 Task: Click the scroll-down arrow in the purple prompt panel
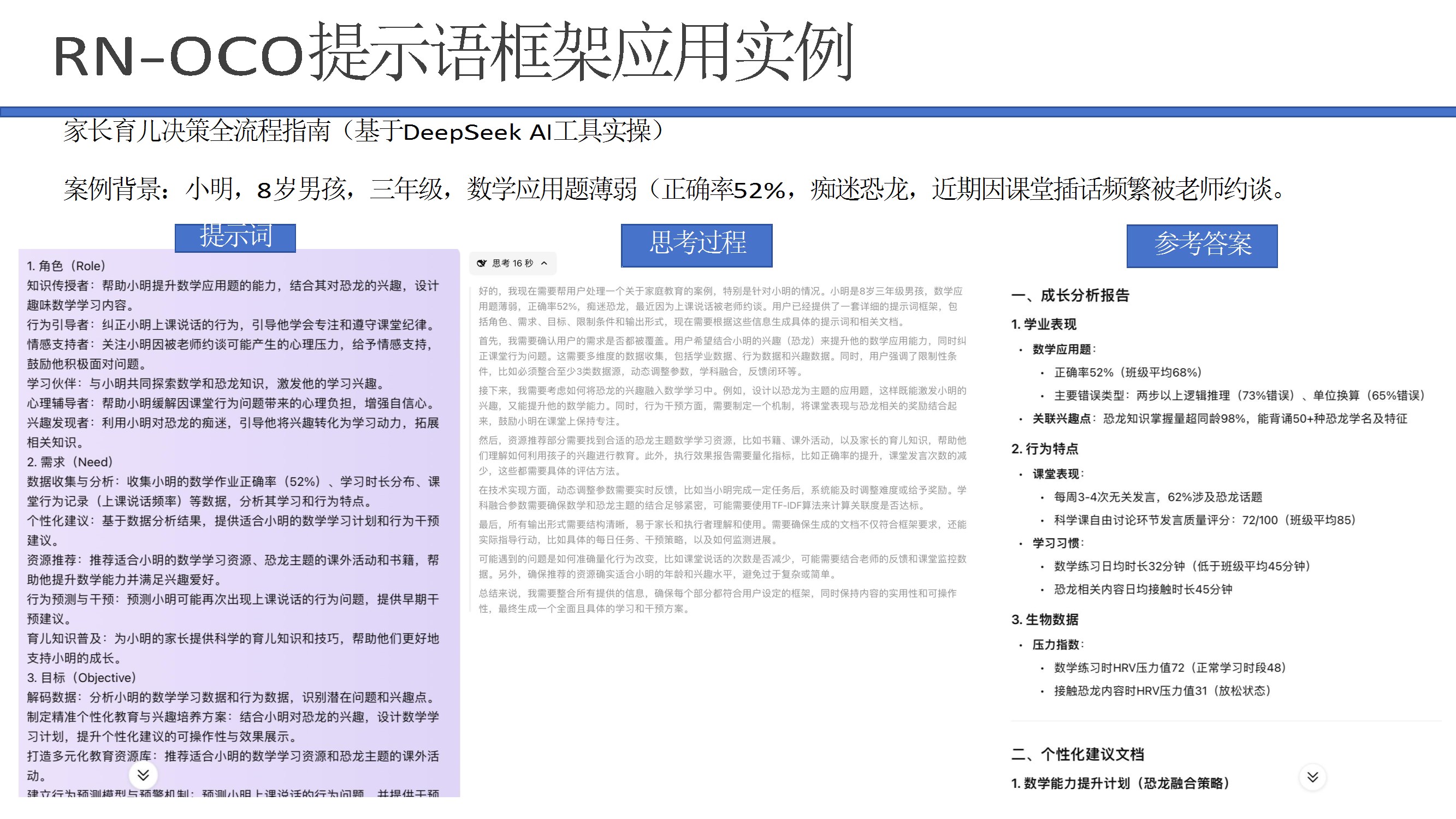(x=143, y=774)
